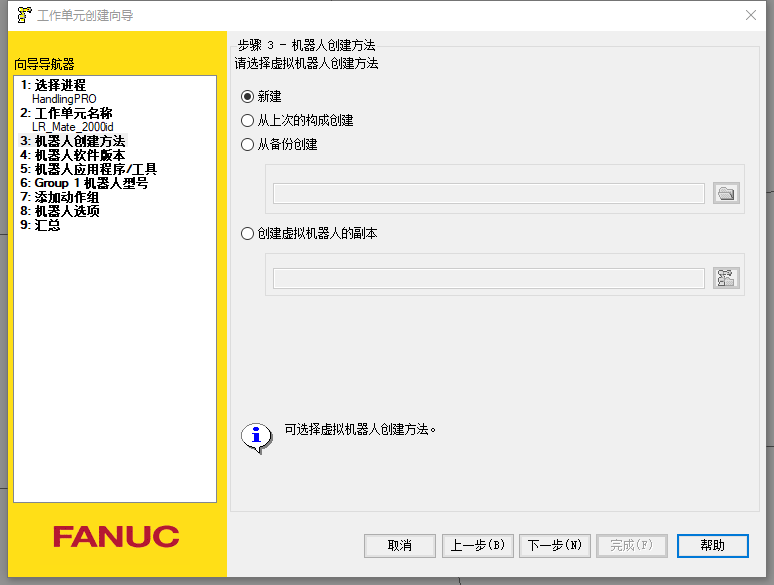774x585 pixels.
Task: Click the FANUC logo
Action: click(x=116, y=537)
